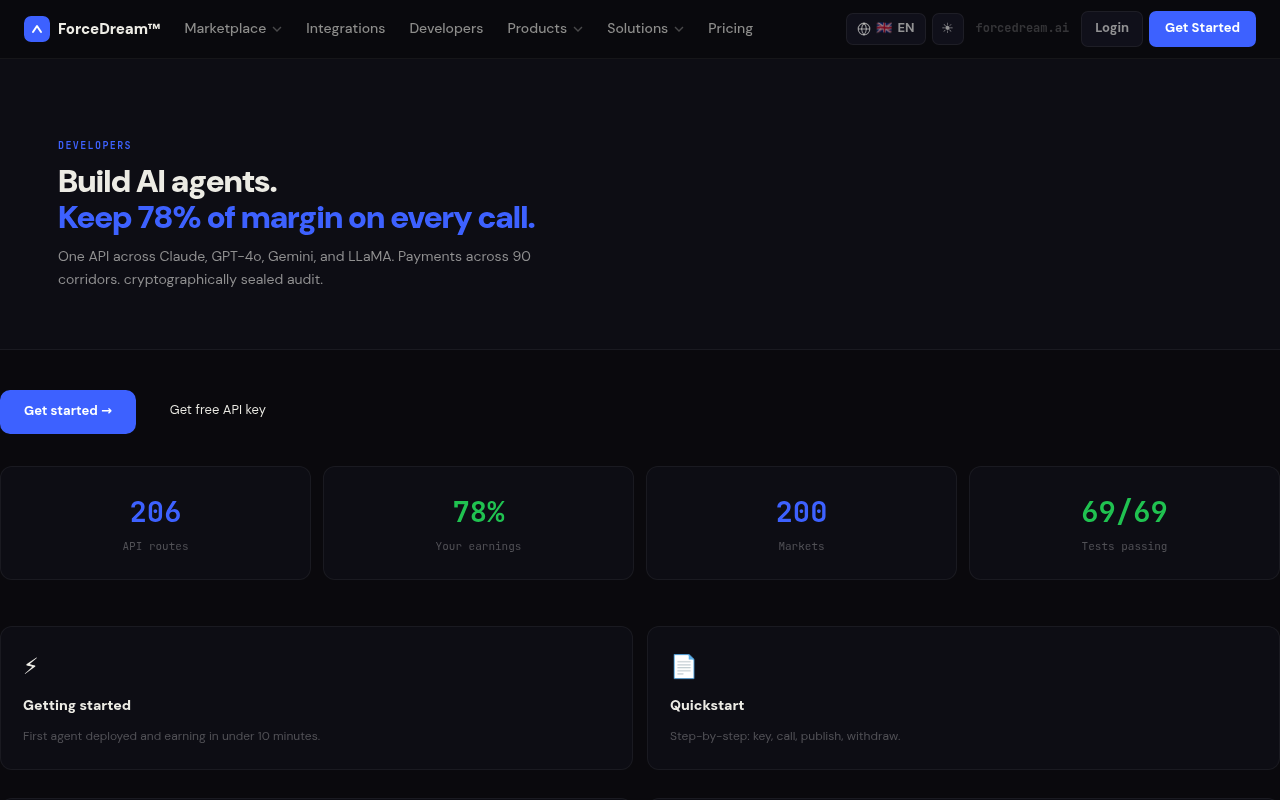
Task: Click the forcedream.ai domain text
Action: click(x=1022, y=29)
